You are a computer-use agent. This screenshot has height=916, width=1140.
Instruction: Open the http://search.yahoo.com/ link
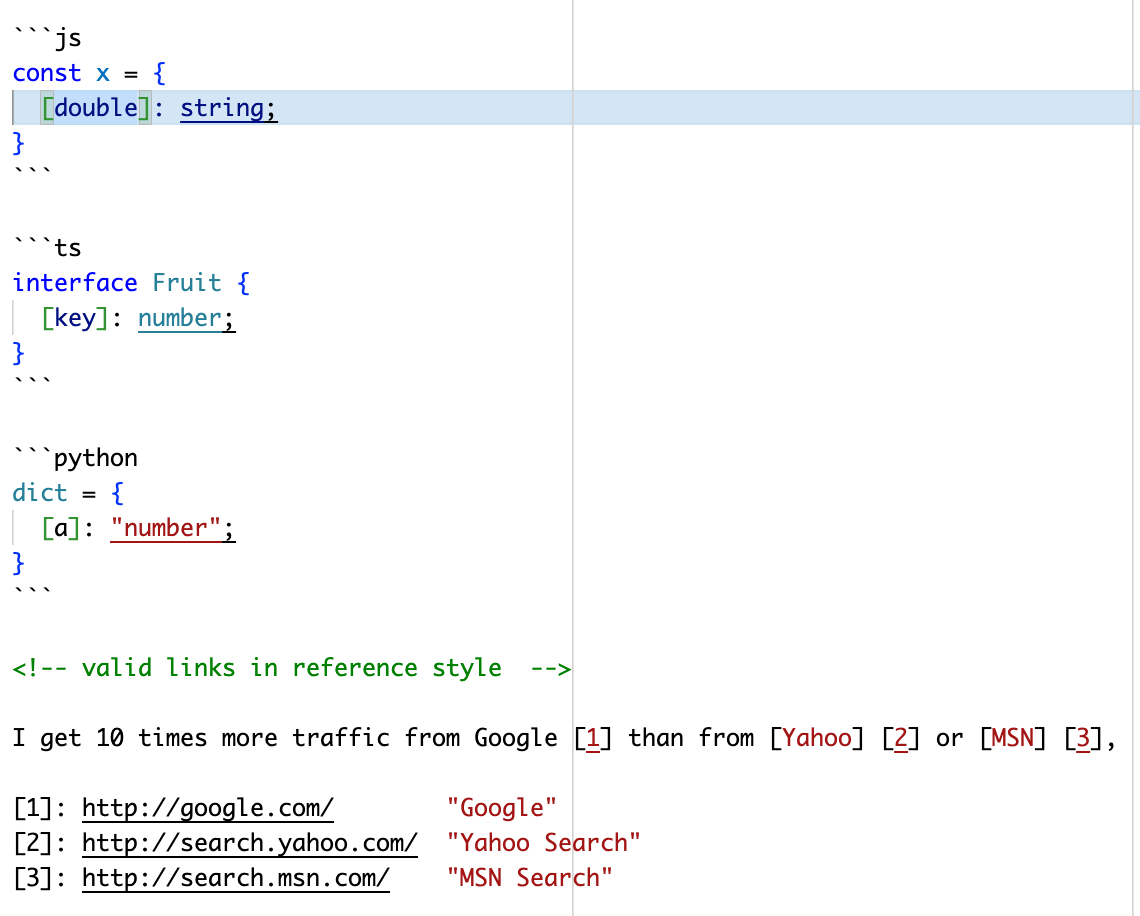tap(249, 842)
